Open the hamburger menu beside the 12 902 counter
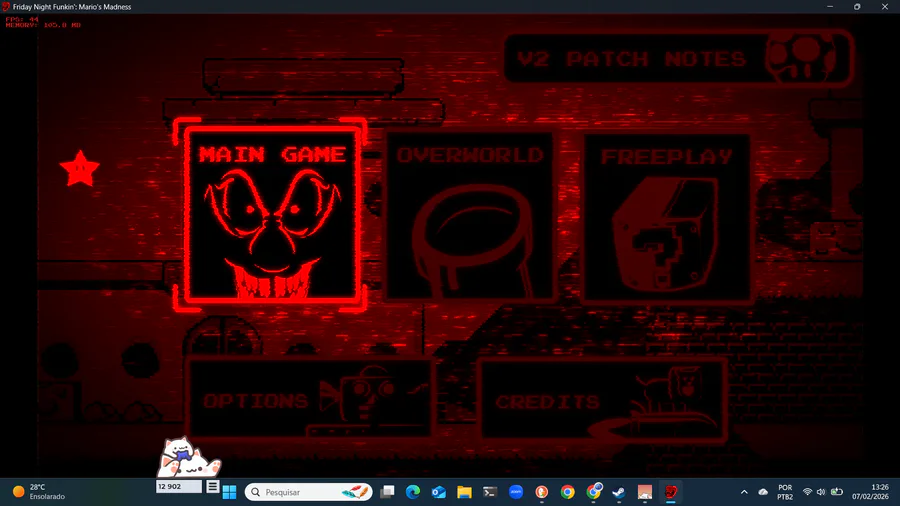 coord(212,486)
